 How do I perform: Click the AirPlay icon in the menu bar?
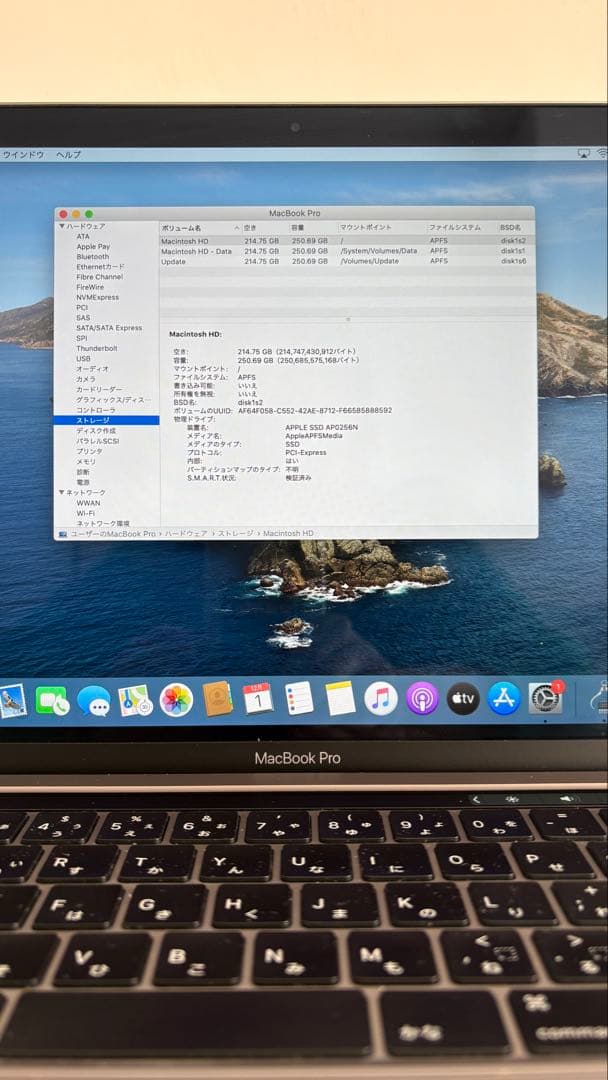[x=583, y=154]
